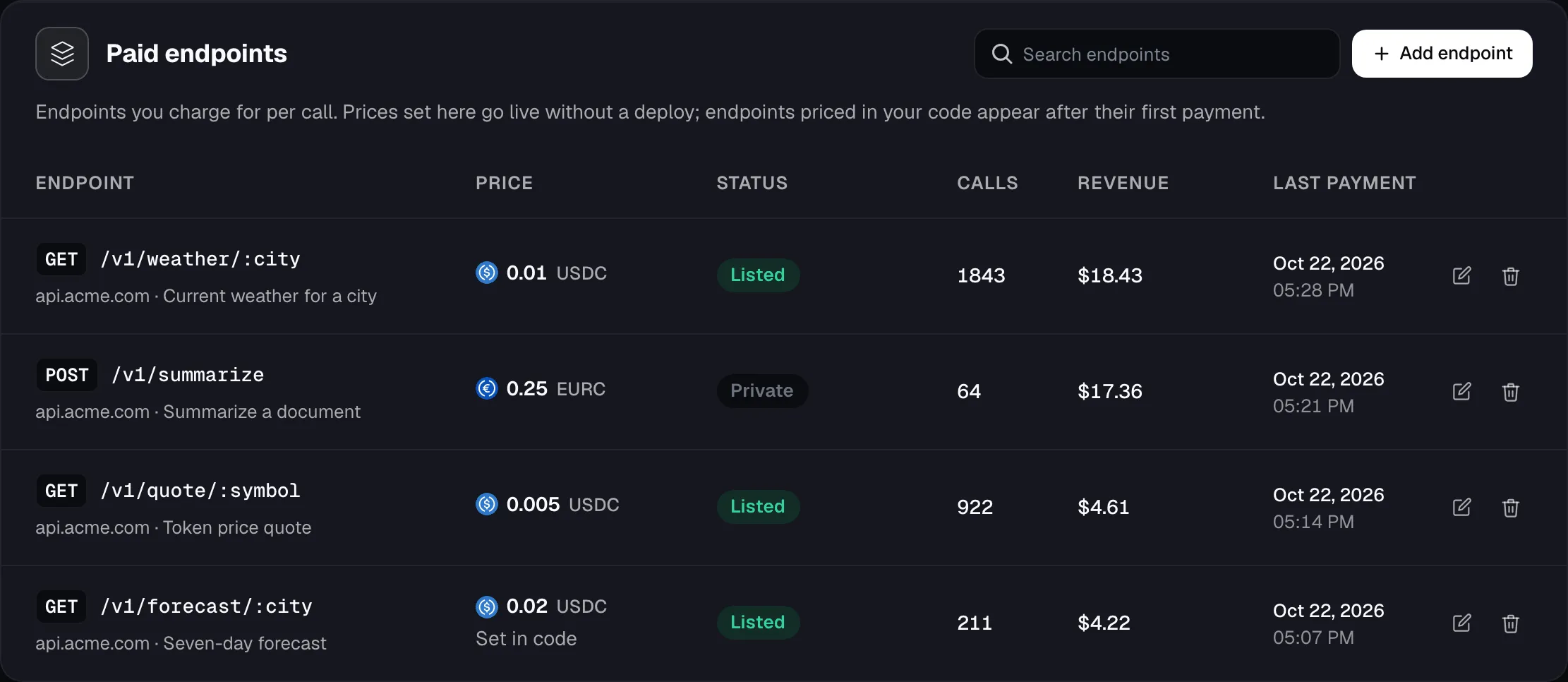Image resolution: width=1568 pixels, height=682 pixels.
Task: Click the magnifier icon in search box
Action: pos(1001,54)
